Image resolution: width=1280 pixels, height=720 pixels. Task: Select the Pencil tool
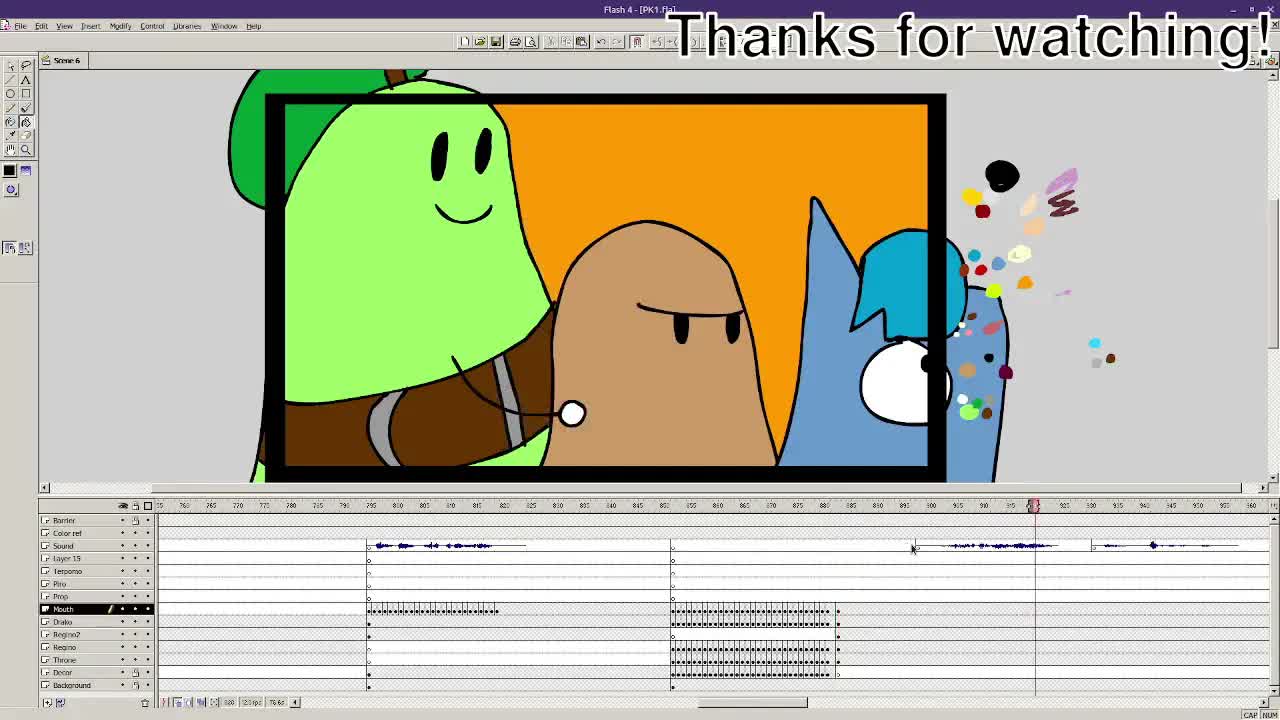10,108
